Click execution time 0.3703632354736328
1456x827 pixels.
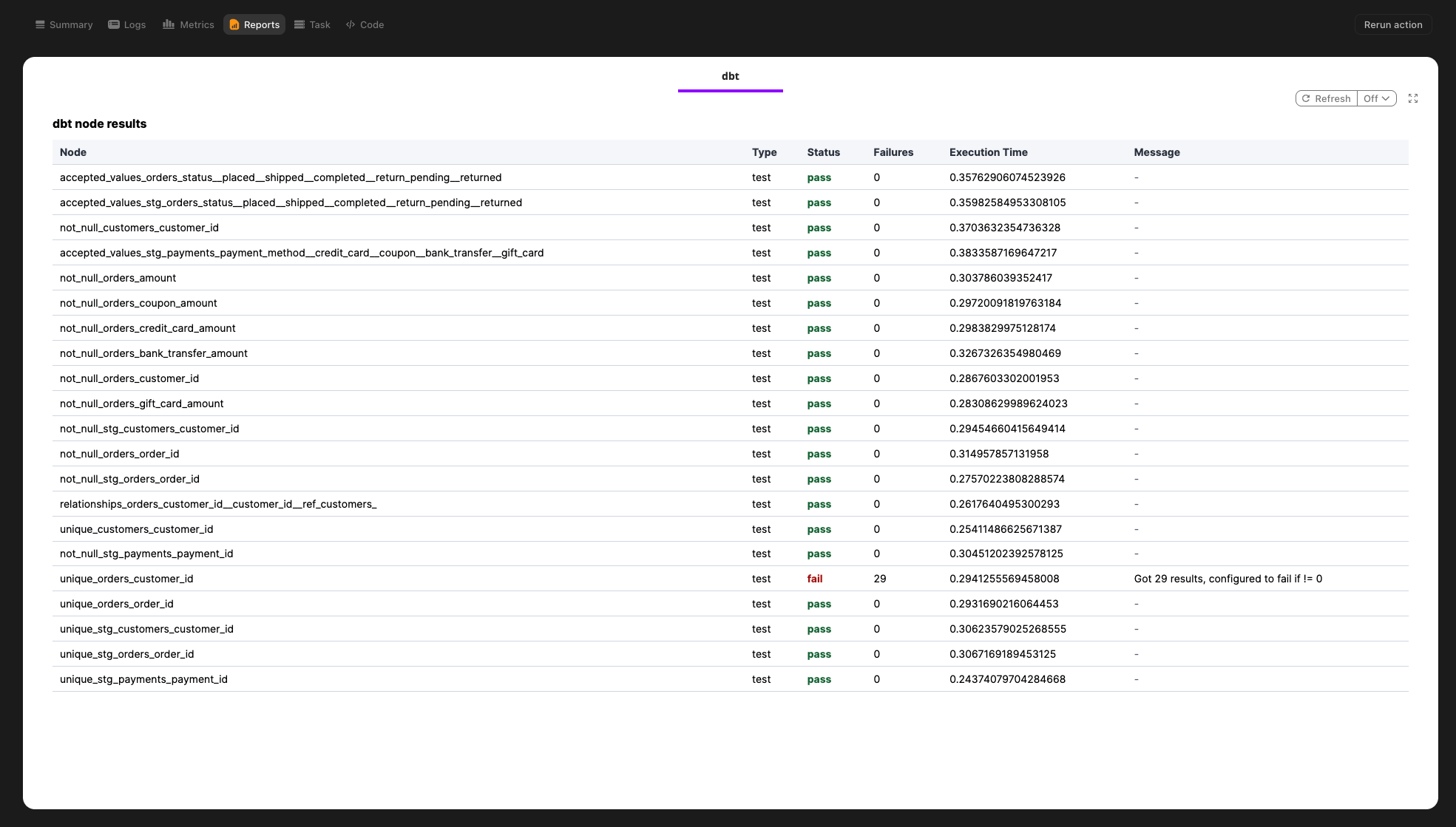(1005, 228)
